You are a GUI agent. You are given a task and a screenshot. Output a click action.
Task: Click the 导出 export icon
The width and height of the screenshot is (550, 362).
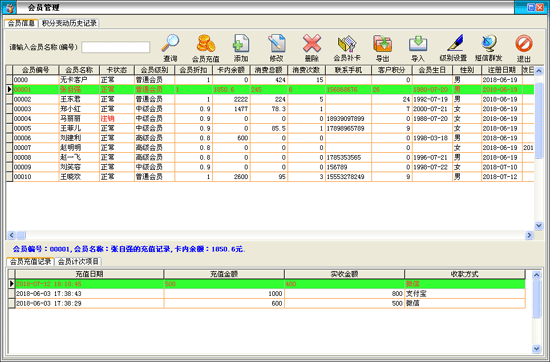click(x=382, y=43)
